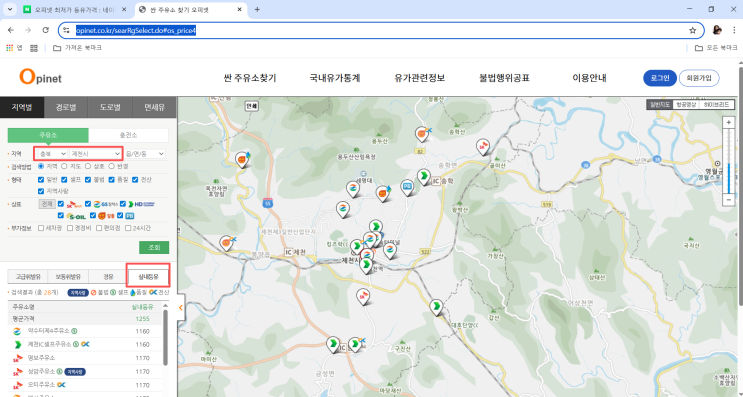Select the 반경 search method radio
The image size is (743, 397).
point(111,166)
